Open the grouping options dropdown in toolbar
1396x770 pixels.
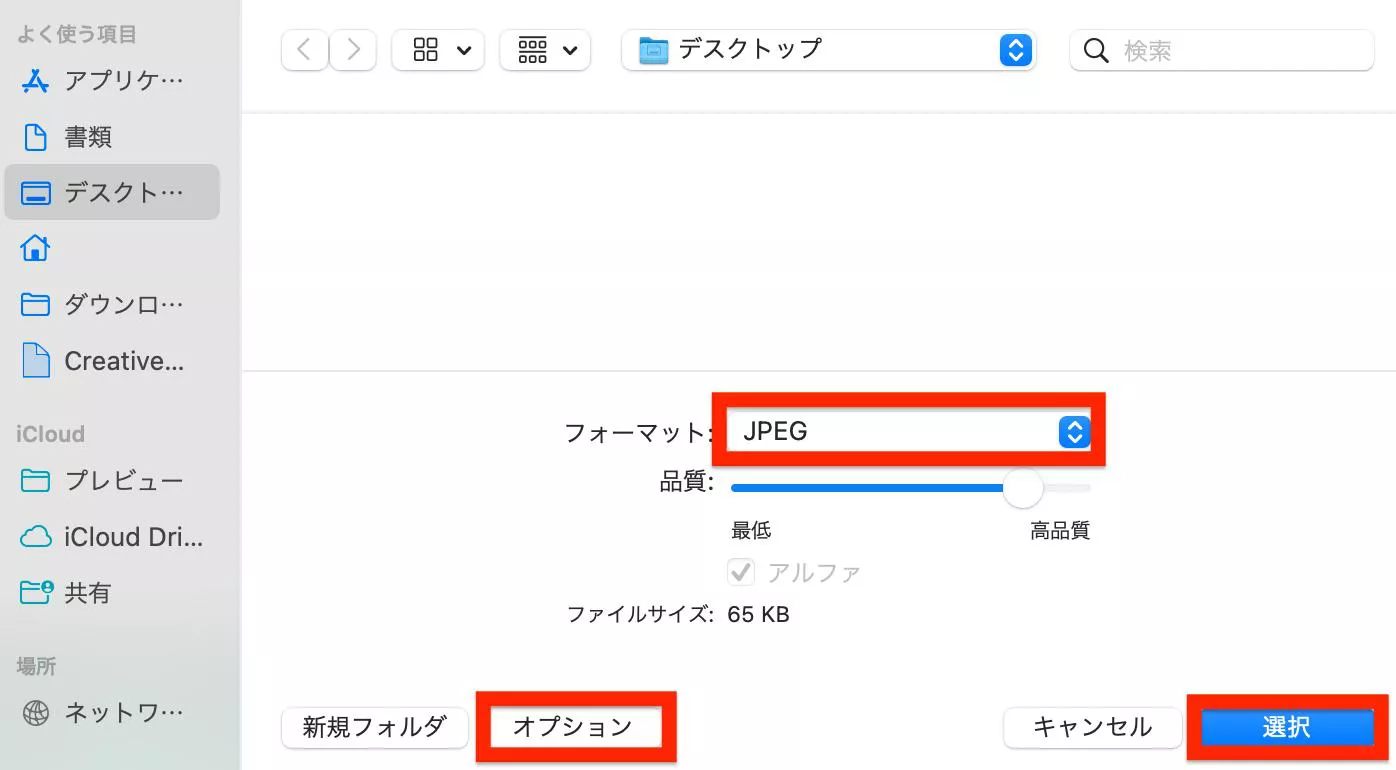pos(544,49)
